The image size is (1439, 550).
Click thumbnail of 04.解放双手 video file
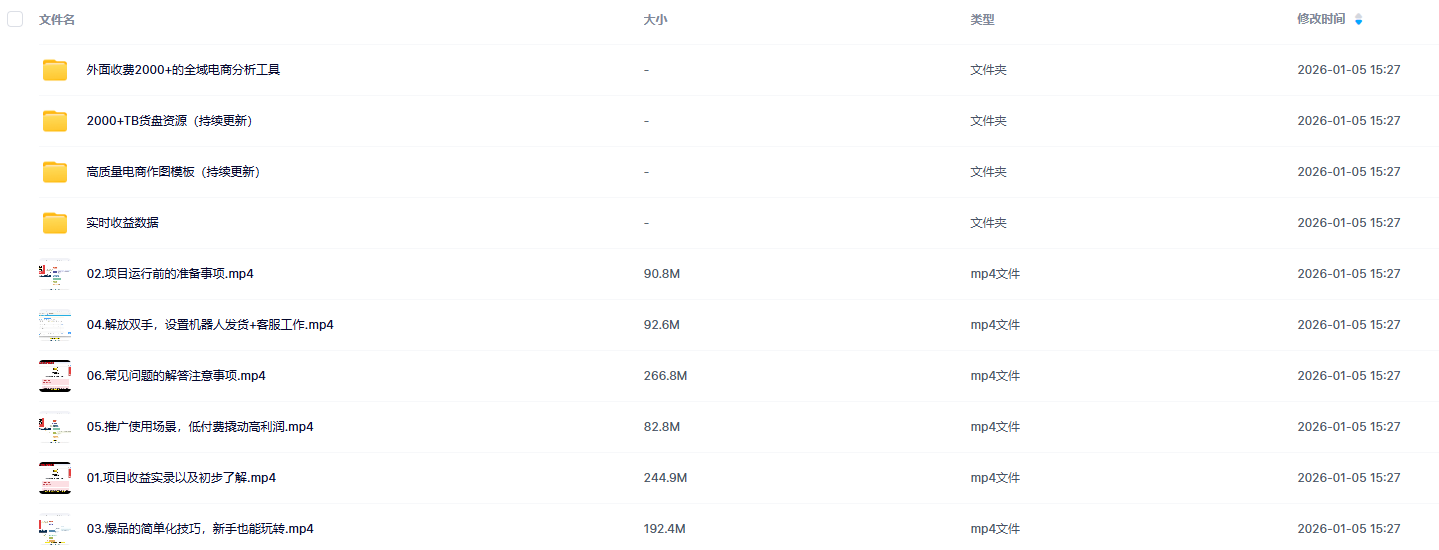click(55, 325)
